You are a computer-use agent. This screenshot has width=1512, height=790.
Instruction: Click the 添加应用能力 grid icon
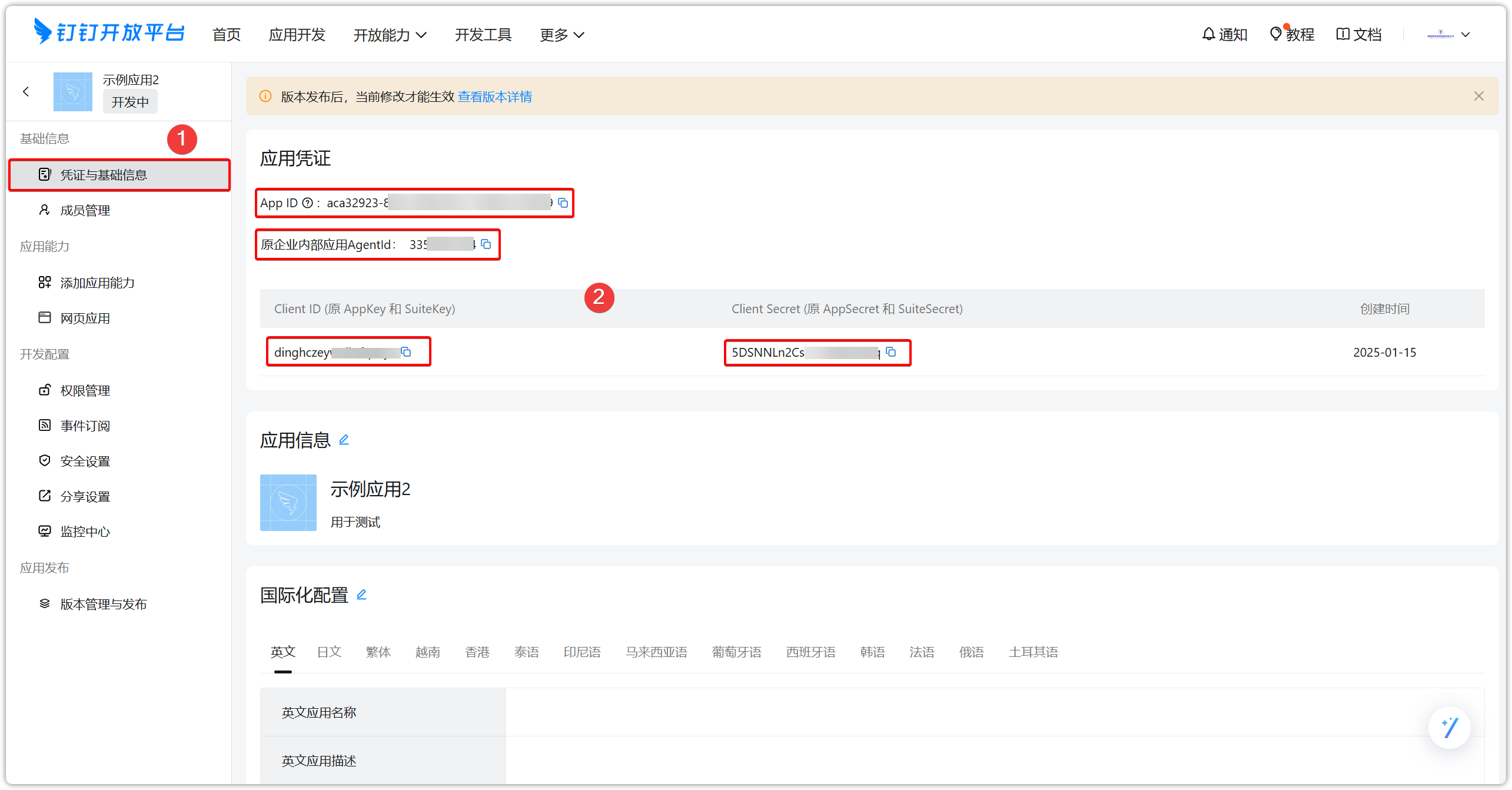tap(45, 283)
